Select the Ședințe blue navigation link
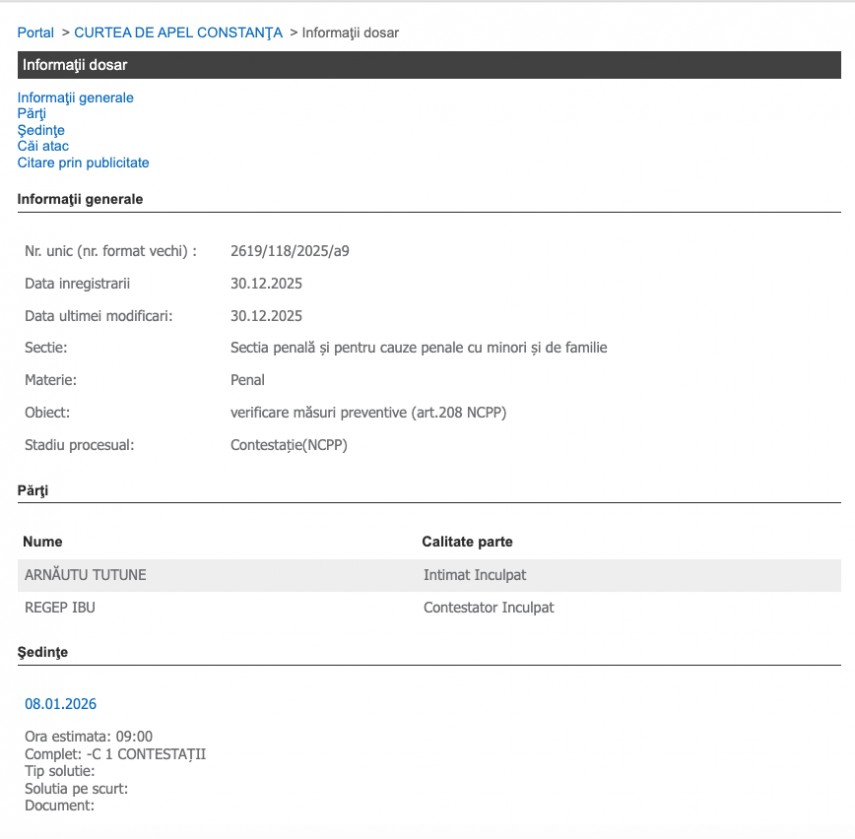 tap(41, 130)
